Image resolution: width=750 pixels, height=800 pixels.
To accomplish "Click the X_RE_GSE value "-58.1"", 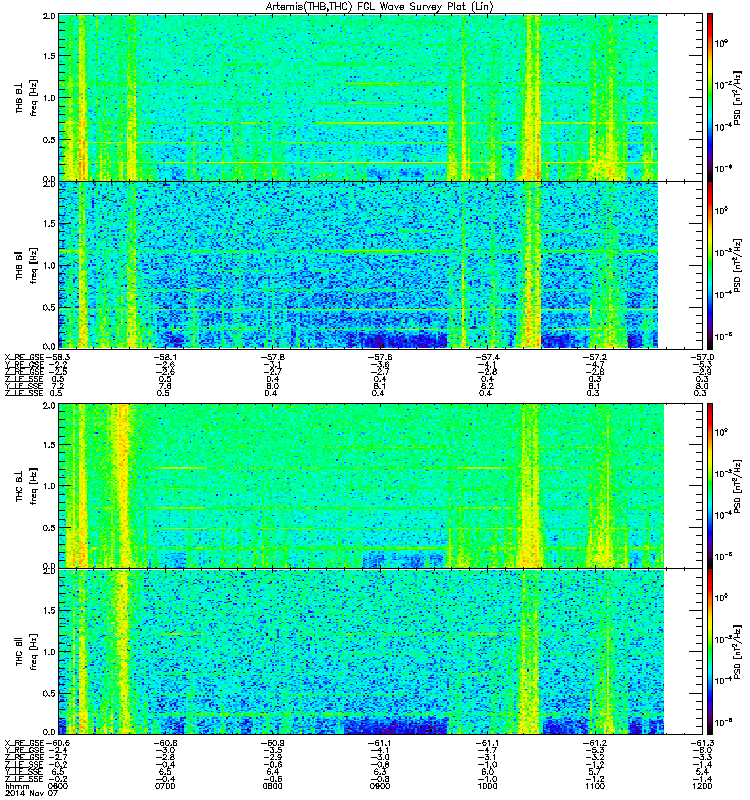I will 164,357.
